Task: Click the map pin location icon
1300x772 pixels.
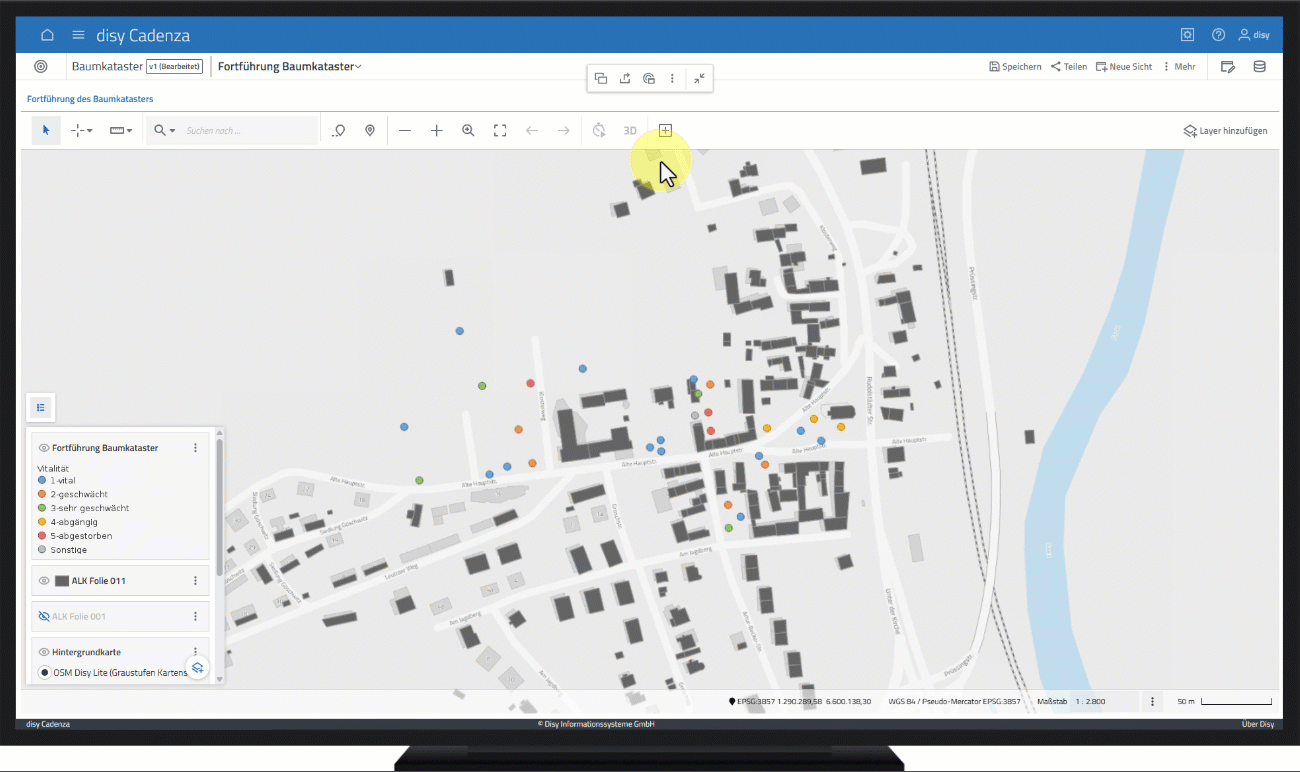Action: point(370,131)
